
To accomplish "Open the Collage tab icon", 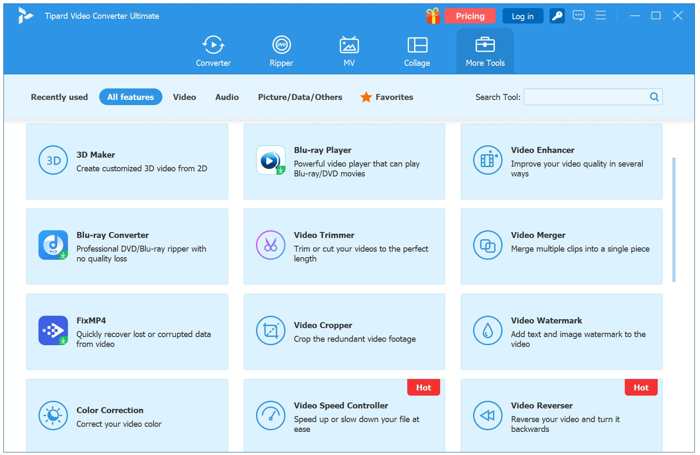I will (x=417, y=45).
